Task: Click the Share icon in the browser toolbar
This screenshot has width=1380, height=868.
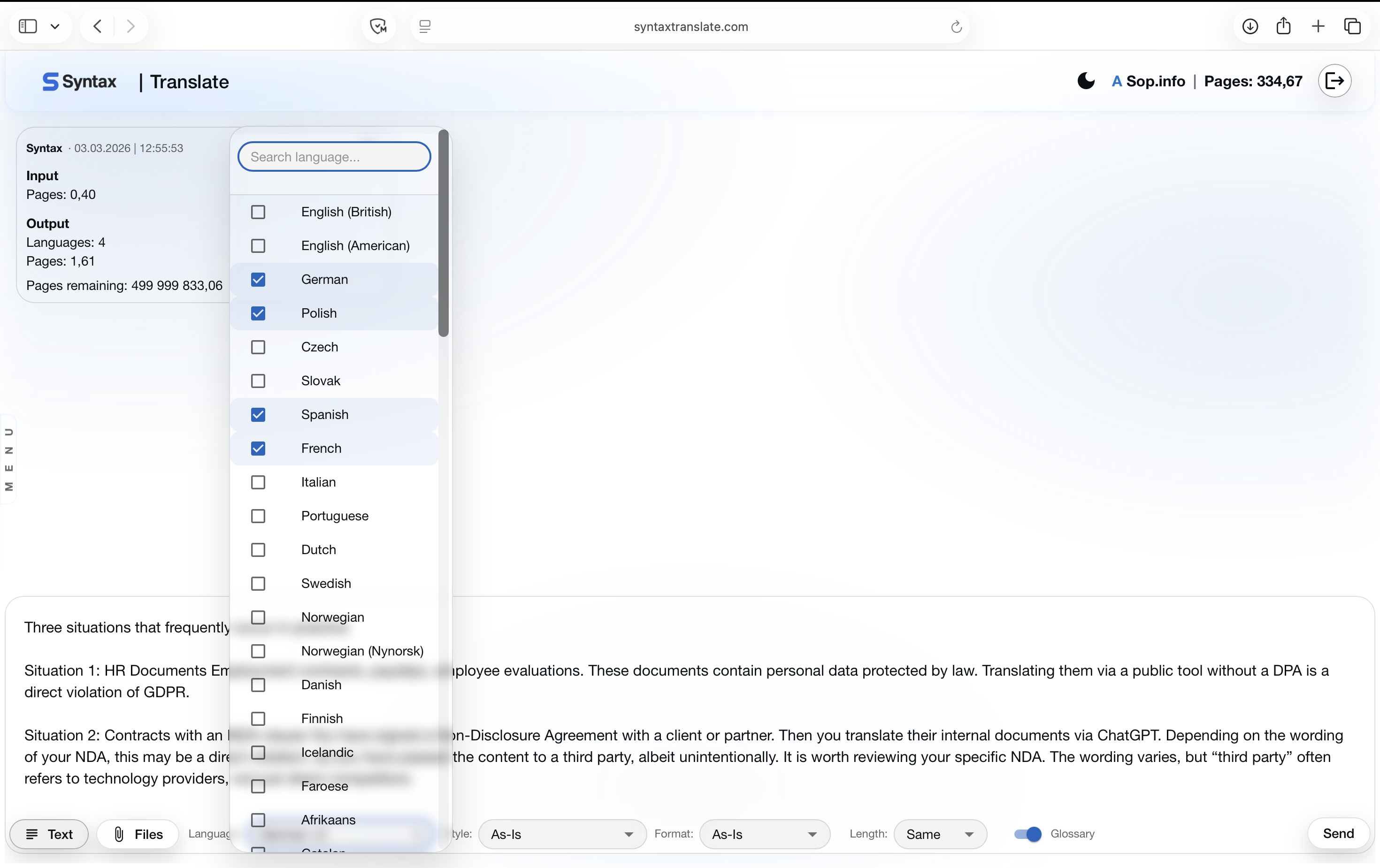Action: (1284, 26)
